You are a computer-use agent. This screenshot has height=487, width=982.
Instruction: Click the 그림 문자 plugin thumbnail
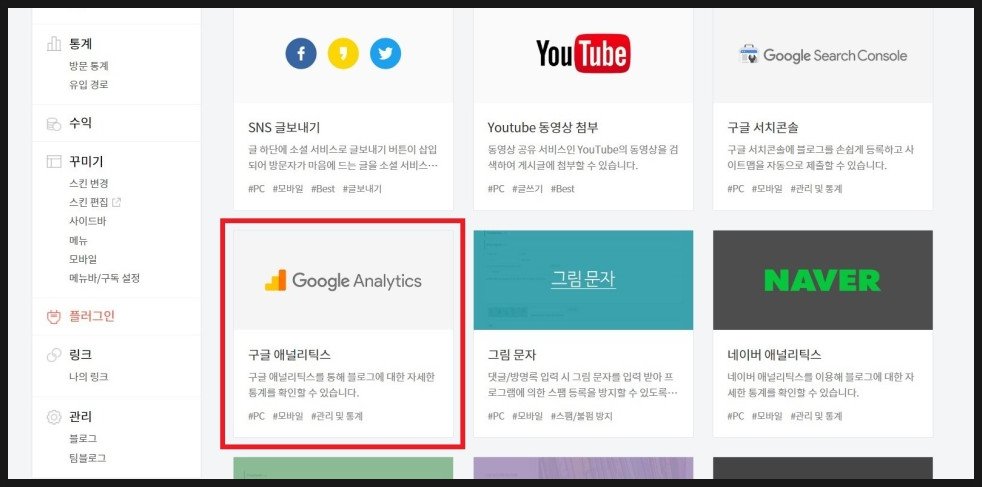(583, 280)
